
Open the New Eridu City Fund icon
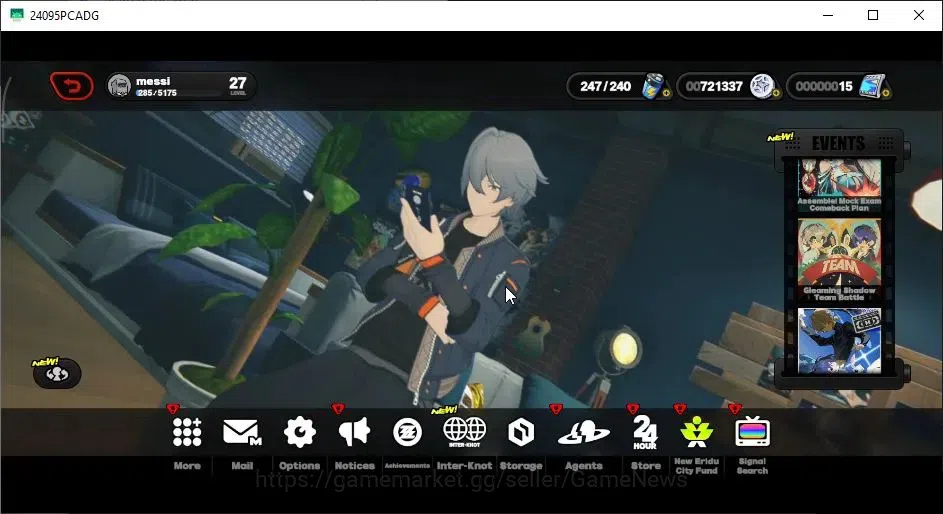[x=696, y=432]
